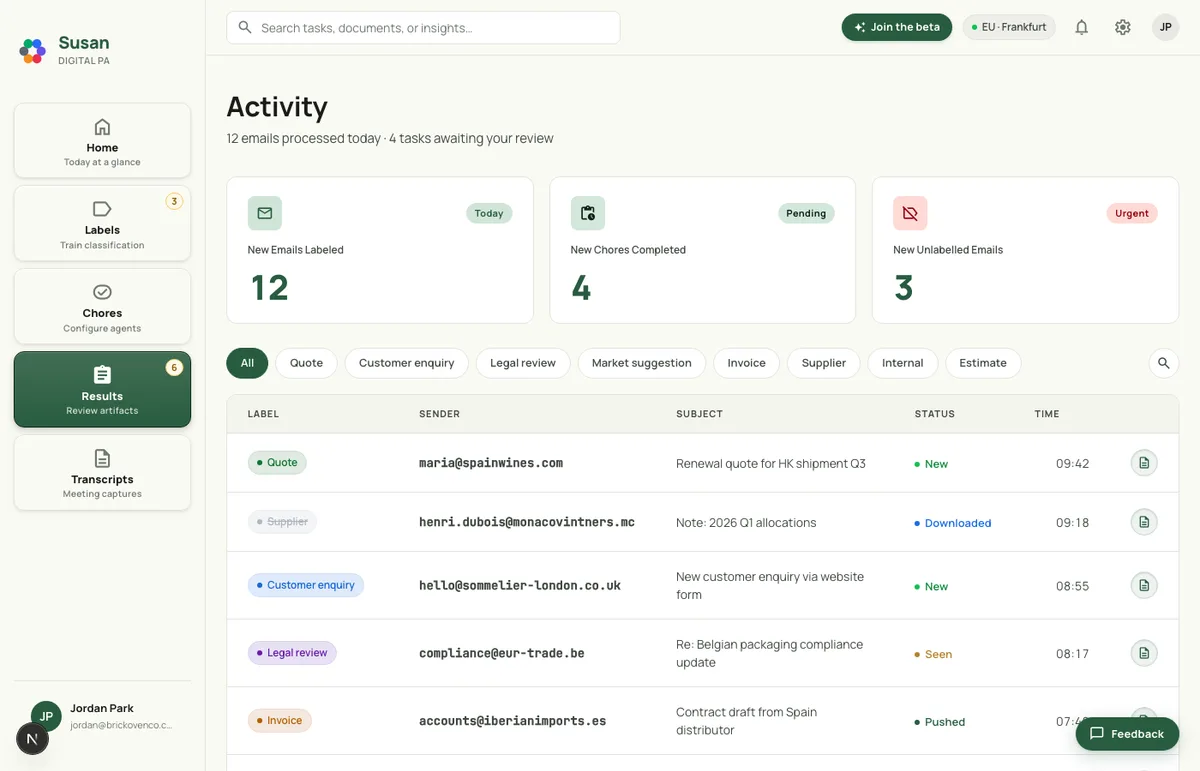Click the search magnifier beside filter chips
Image resolution: width=1200 pixels, height=771 pixels.
click(x=1163, y=363)
